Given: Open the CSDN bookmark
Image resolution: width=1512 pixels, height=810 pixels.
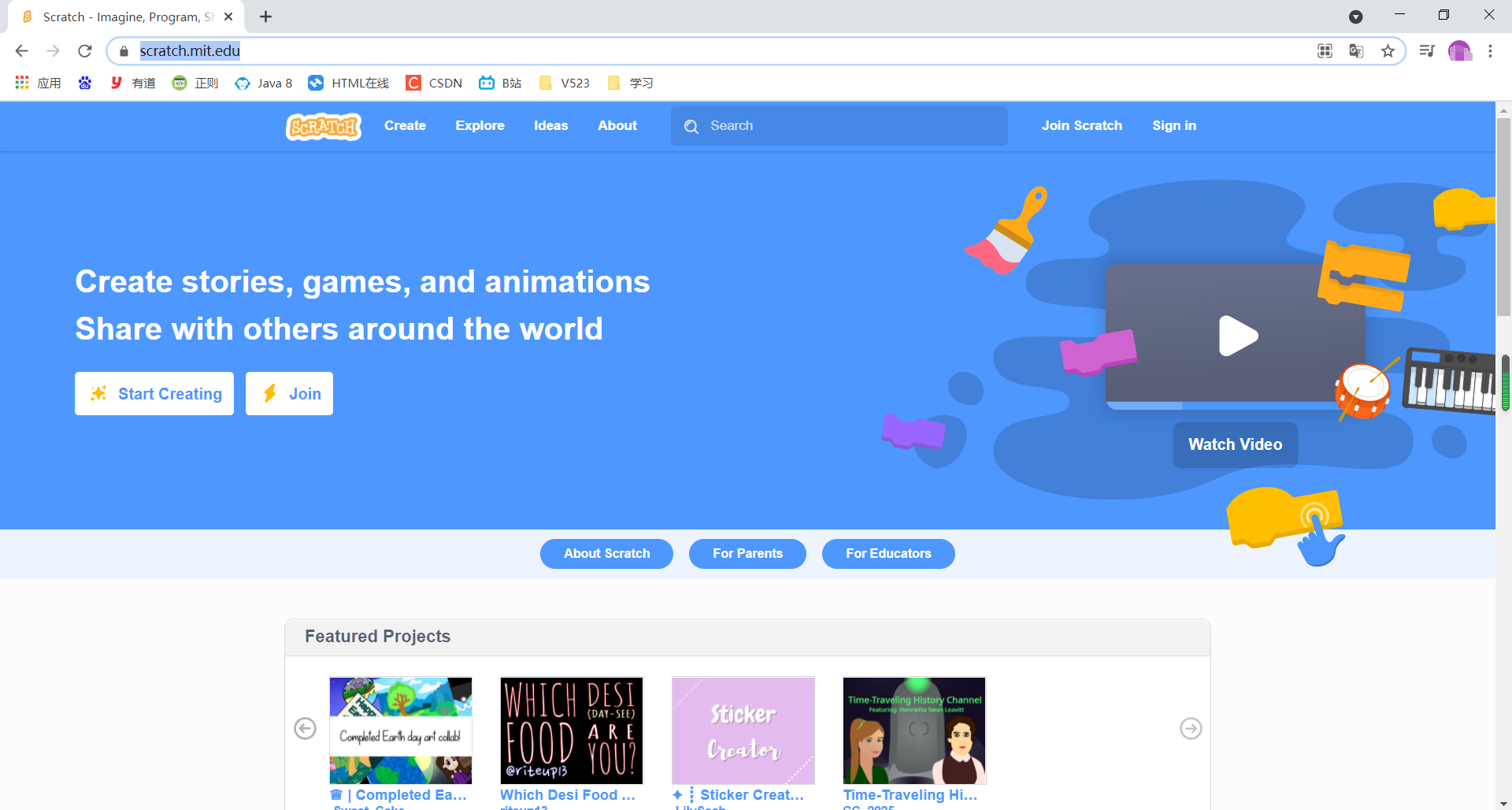Looking at the screenshot, I should click(434, 83).
